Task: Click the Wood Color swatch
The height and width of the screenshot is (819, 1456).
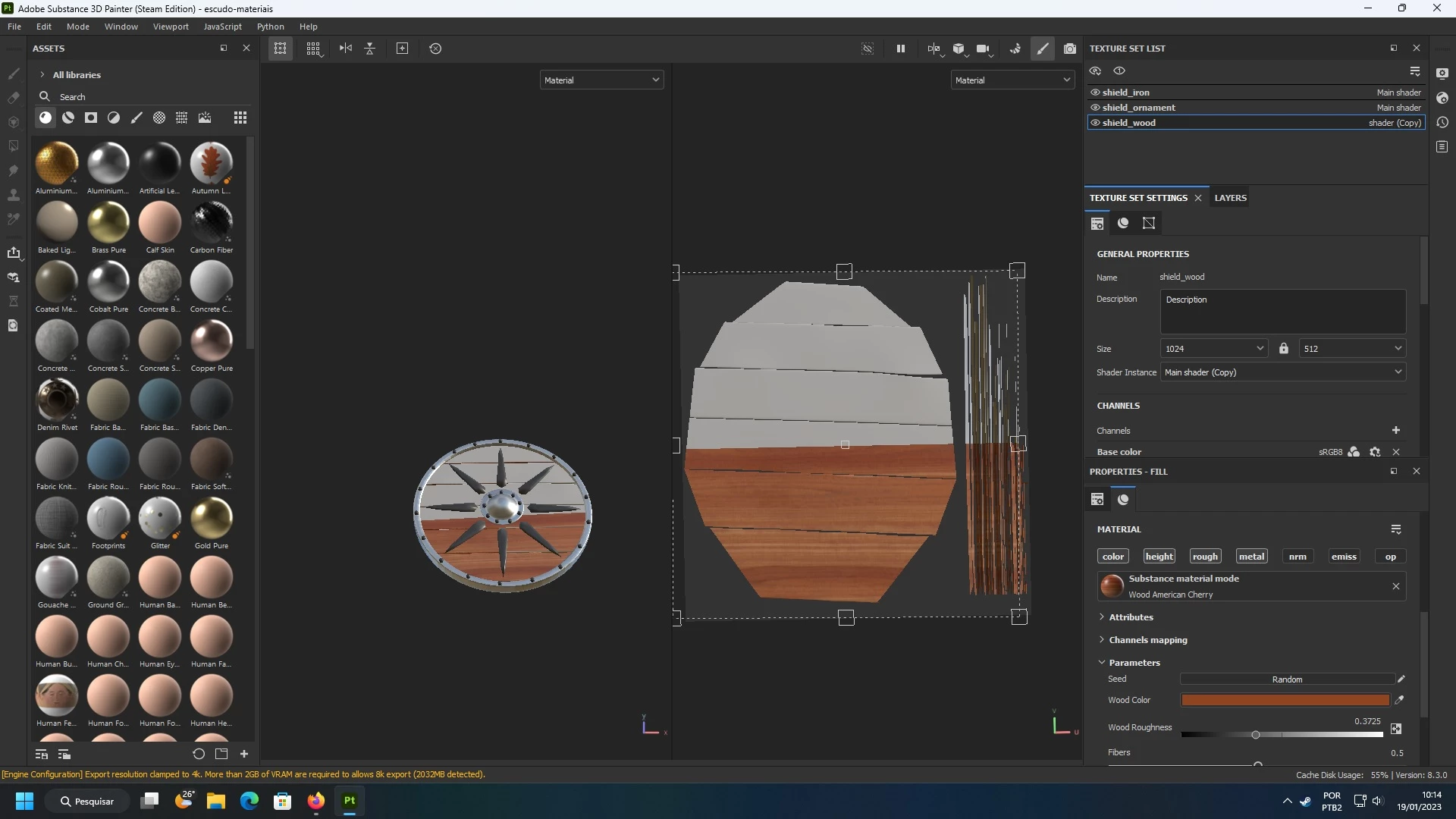Action: pos(1285,700)
